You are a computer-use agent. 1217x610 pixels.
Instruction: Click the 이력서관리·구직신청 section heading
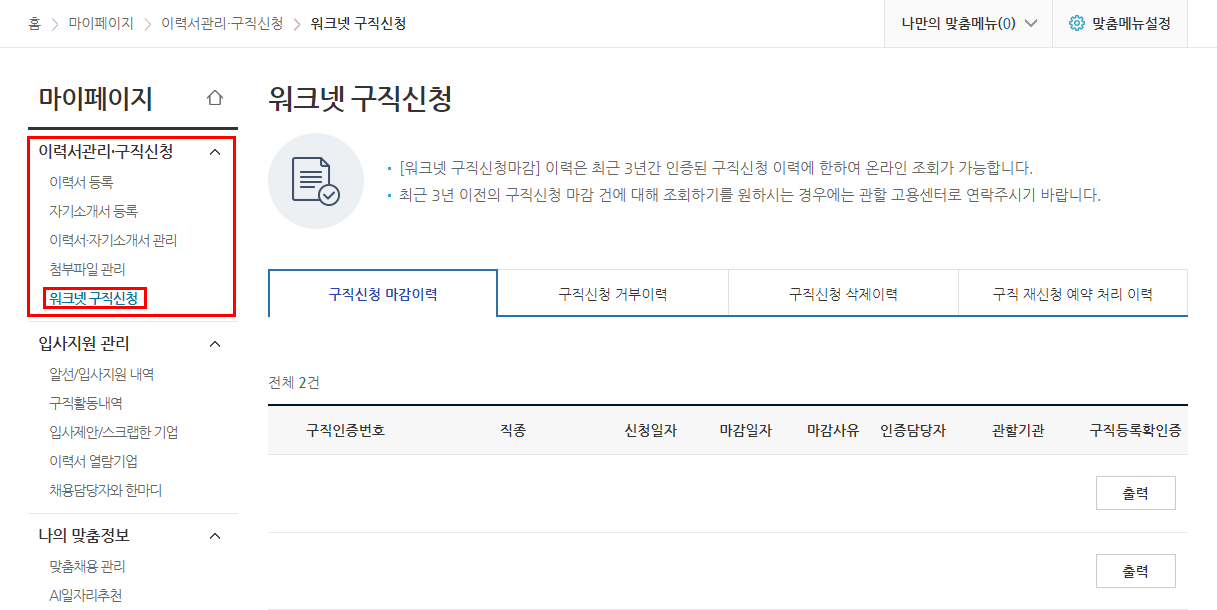point(106,151)
